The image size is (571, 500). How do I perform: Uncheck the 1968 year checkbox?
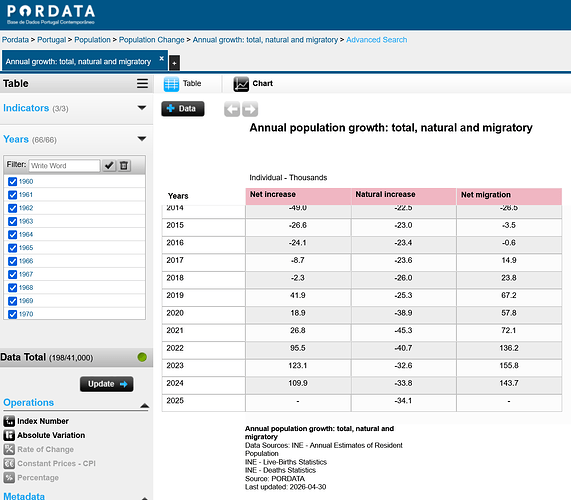point(12,288)
